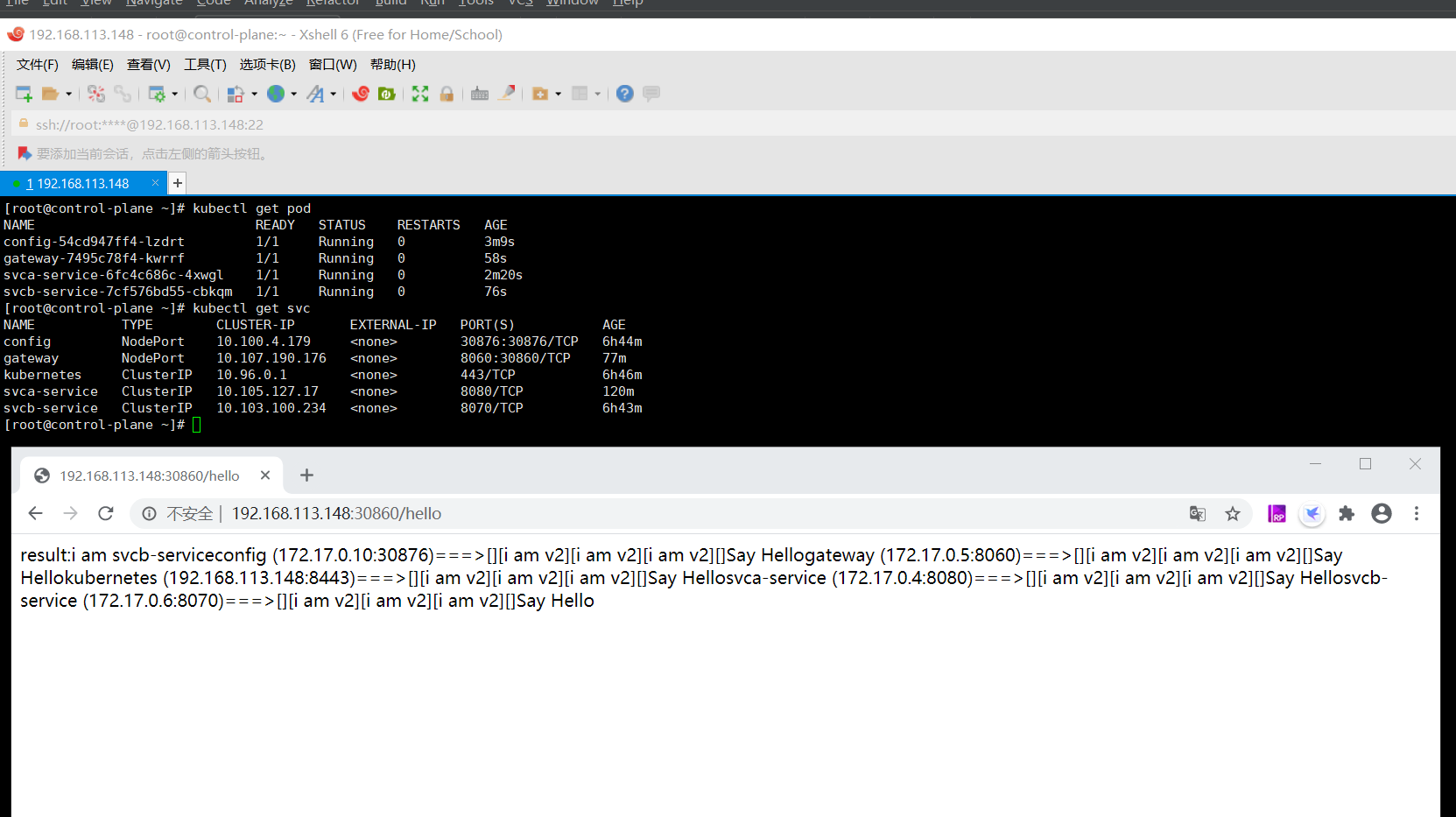Open the Encoding globe dropdown arrow
This screenshot has width=1456, height=817.
(294, 94)
